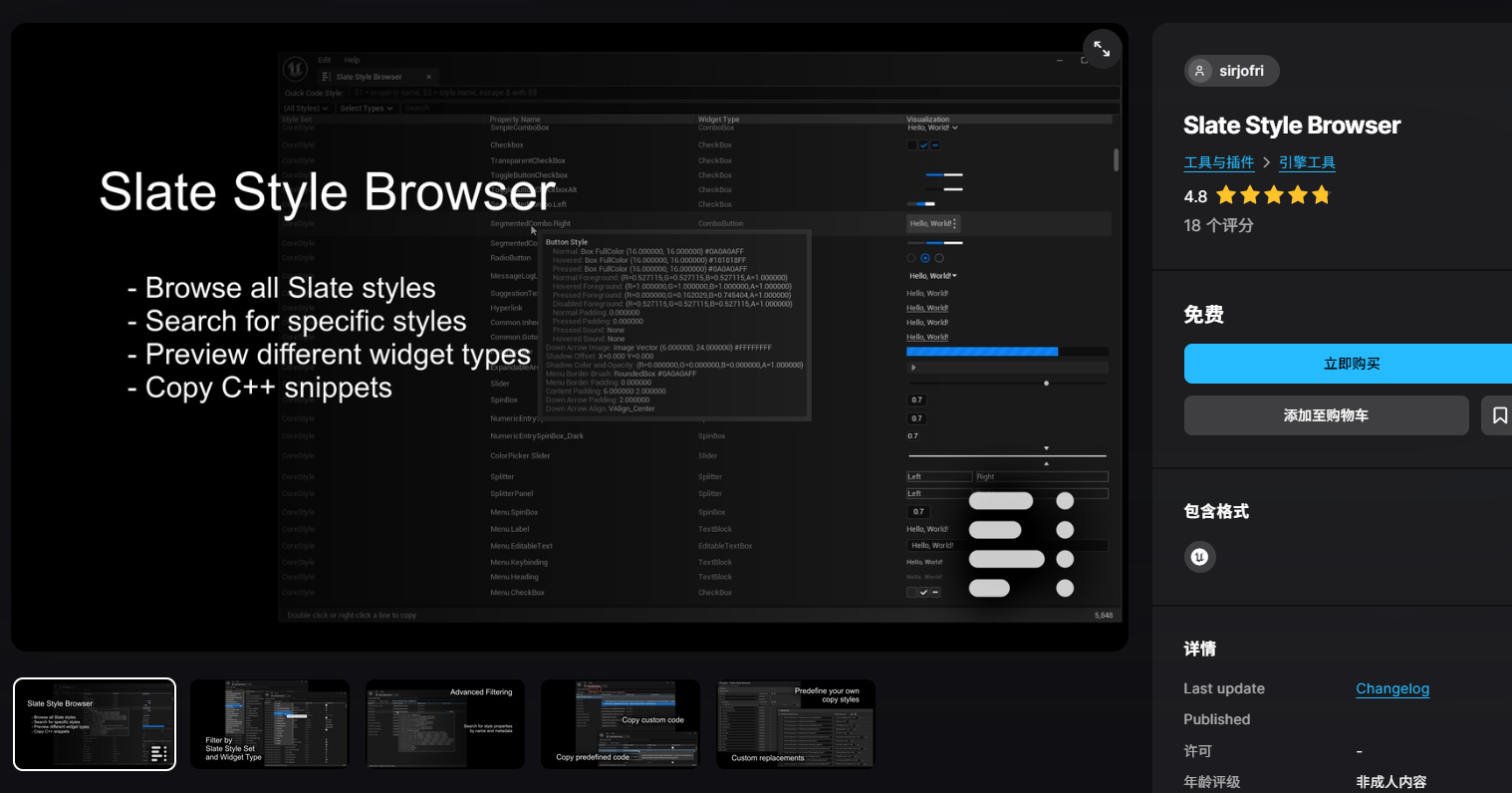Open the (All Styles) dropdown
The height and width of the screenshot is (793, 1512).
[306, 109]
